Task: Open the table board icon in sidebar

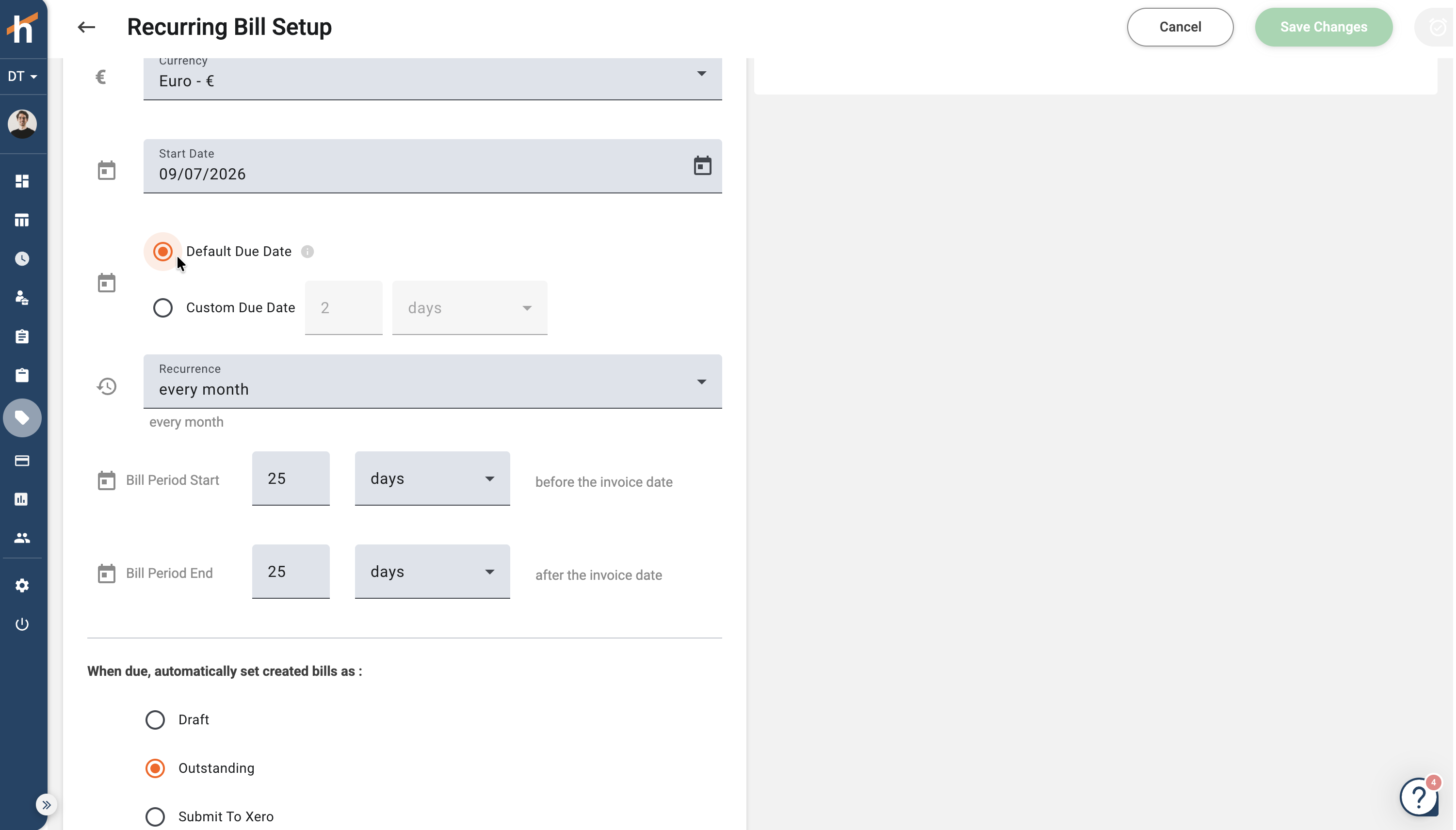Action: [x=22, y=220]
